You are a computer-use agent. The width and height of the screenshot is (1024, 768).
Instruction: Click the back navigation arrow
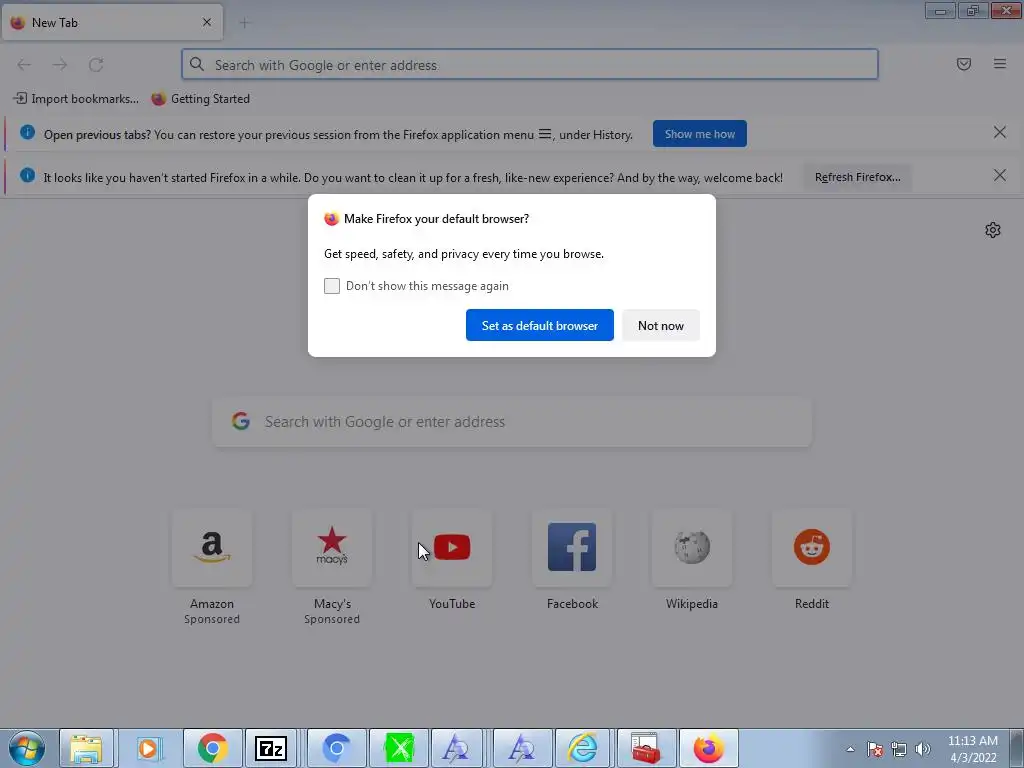coord(24,65)
